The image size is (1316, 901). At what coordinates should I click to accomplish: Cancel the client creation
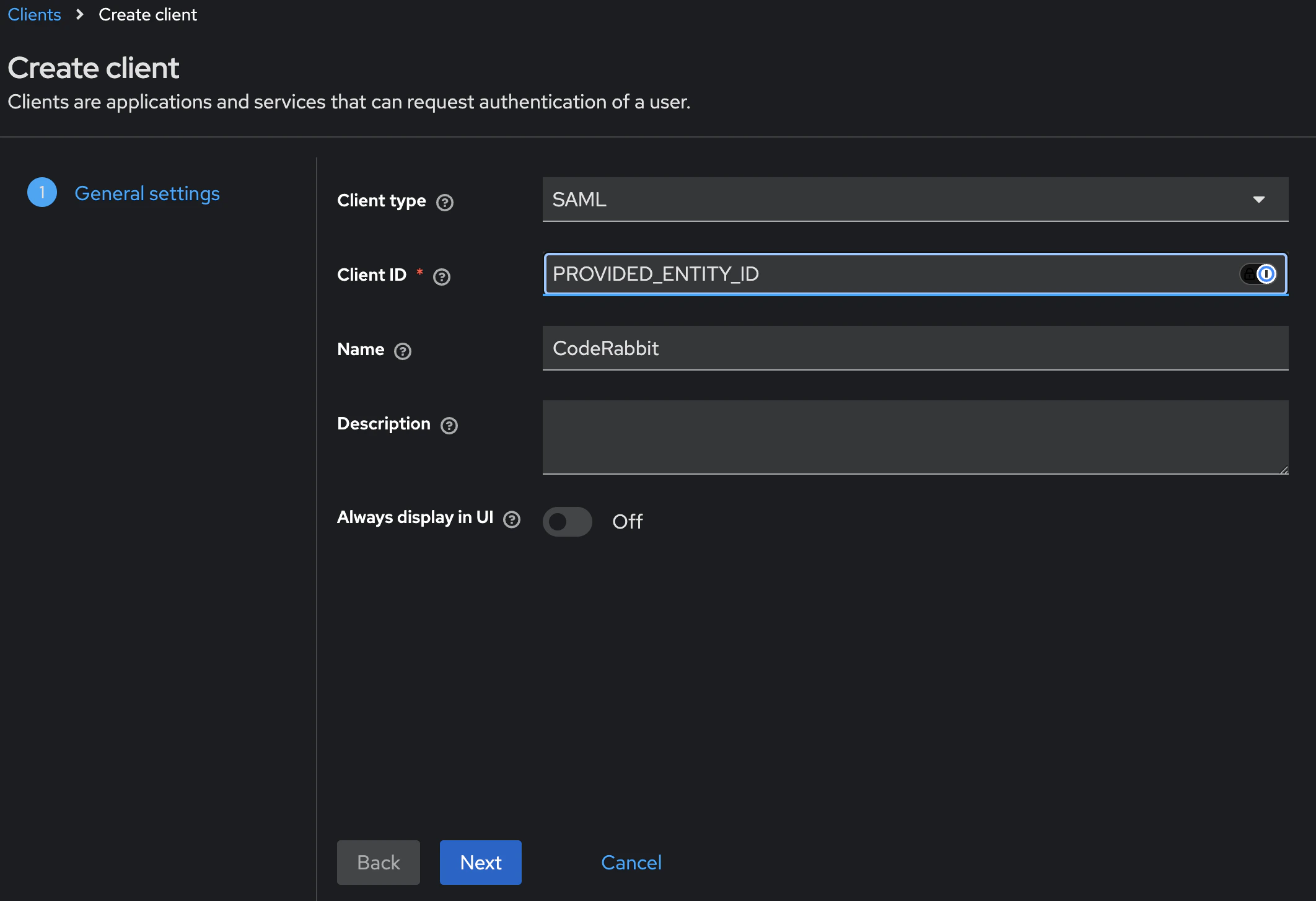631,862
